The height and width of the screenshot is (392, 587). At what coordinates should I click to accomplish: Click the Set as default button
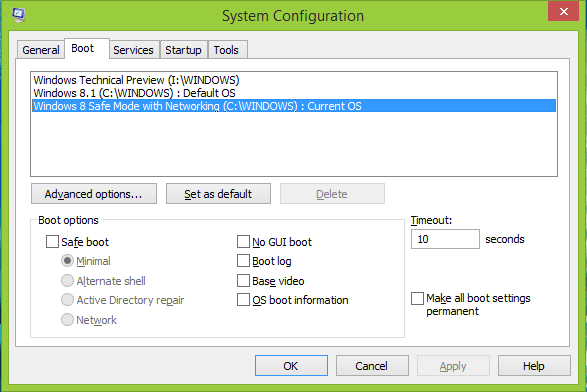[x=218, y=194]
